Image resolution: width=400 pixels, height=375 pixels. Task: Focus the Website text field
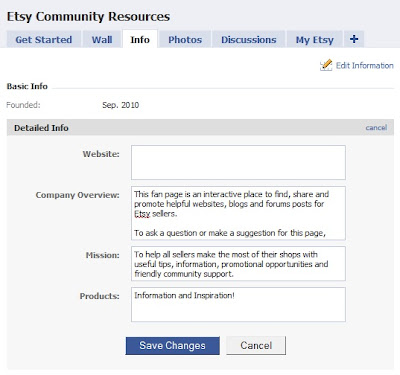[238, 162]
